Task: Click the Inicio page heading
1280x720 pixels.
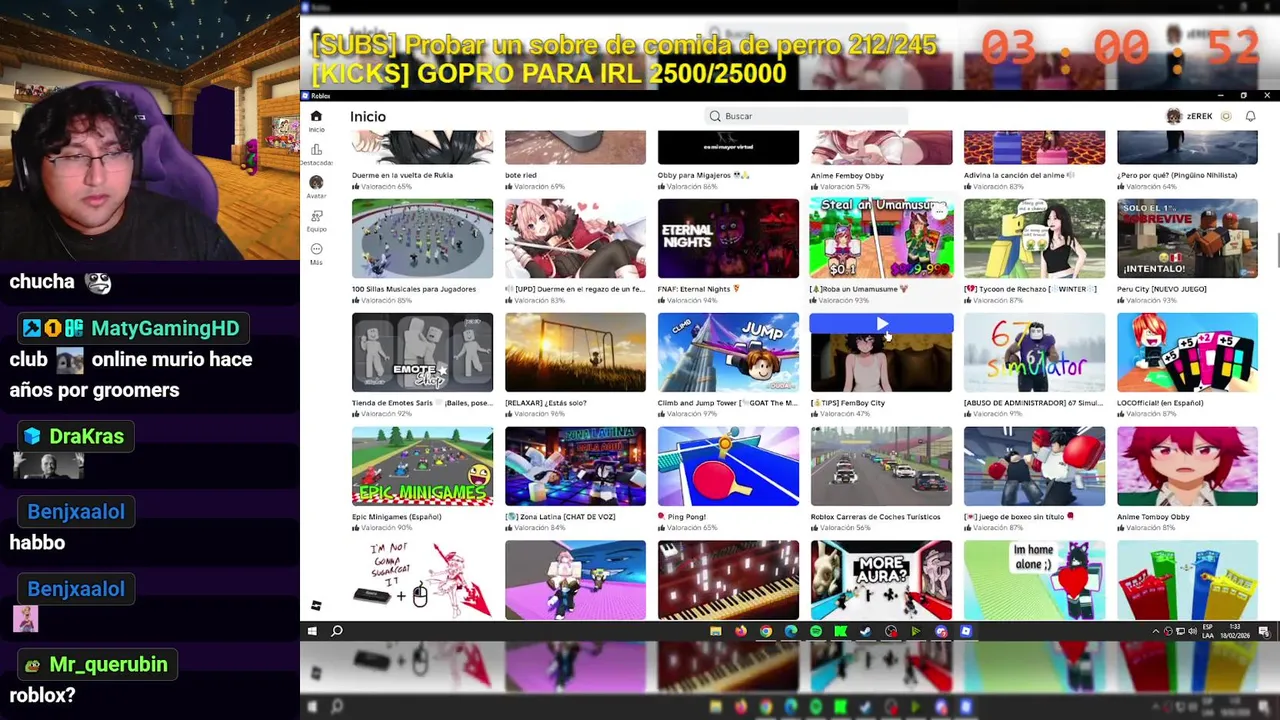Action: pyautogui.click(x=368, y=117)
